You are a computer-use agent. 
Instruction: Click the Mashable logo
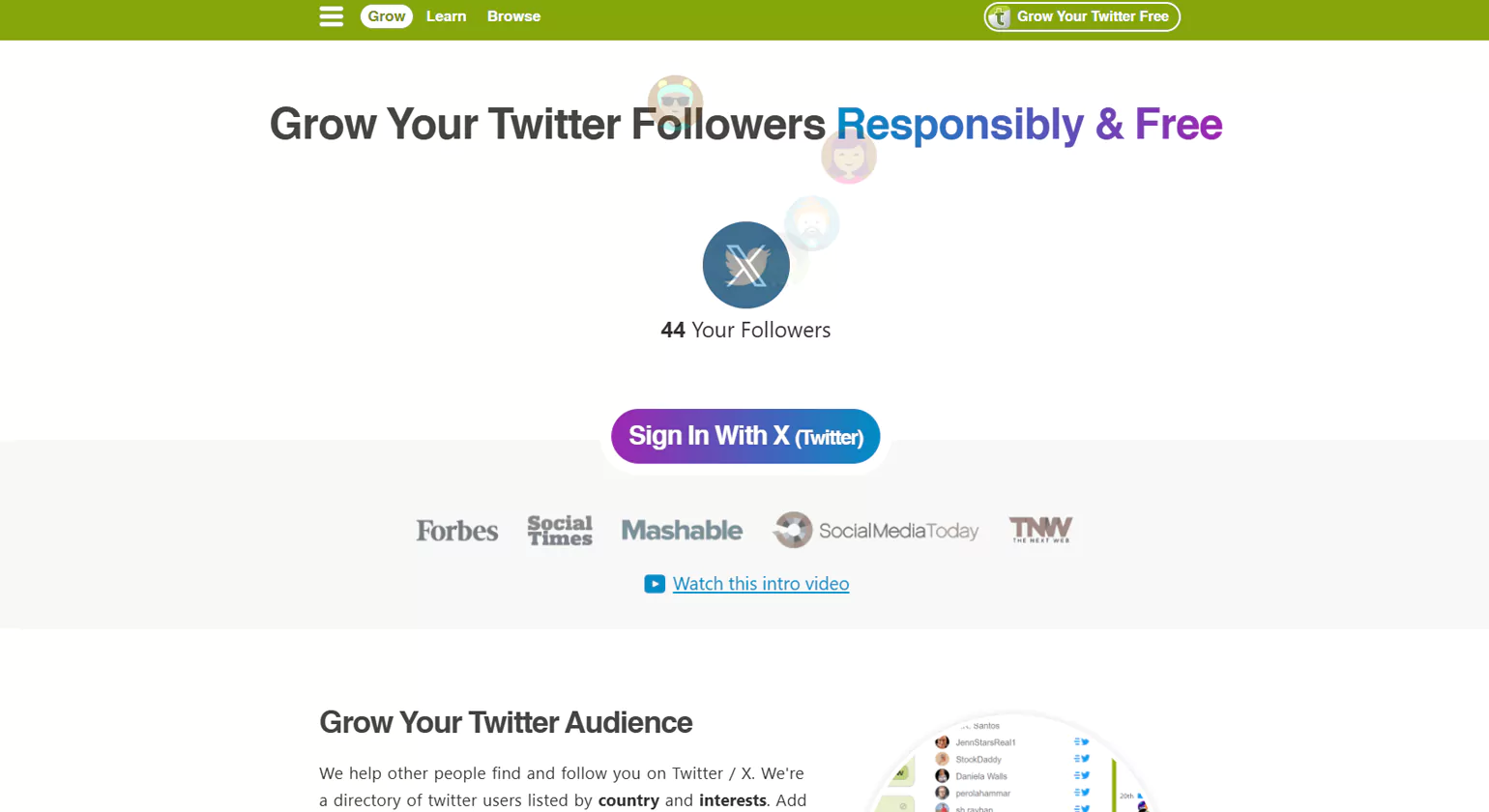682,531
